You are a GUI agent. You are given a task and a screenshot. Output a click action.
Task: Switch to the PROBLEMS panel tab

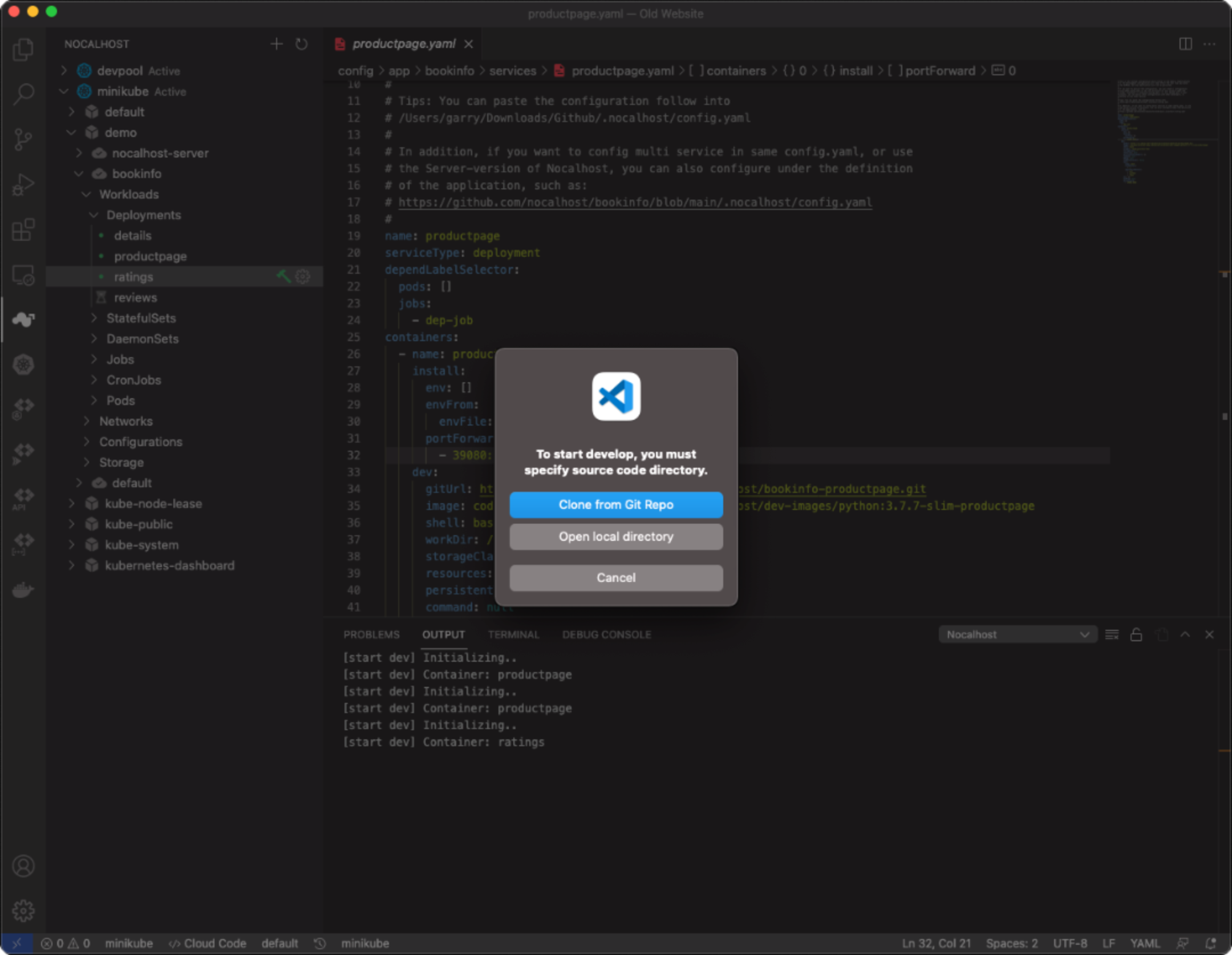[x=371, y=634]
